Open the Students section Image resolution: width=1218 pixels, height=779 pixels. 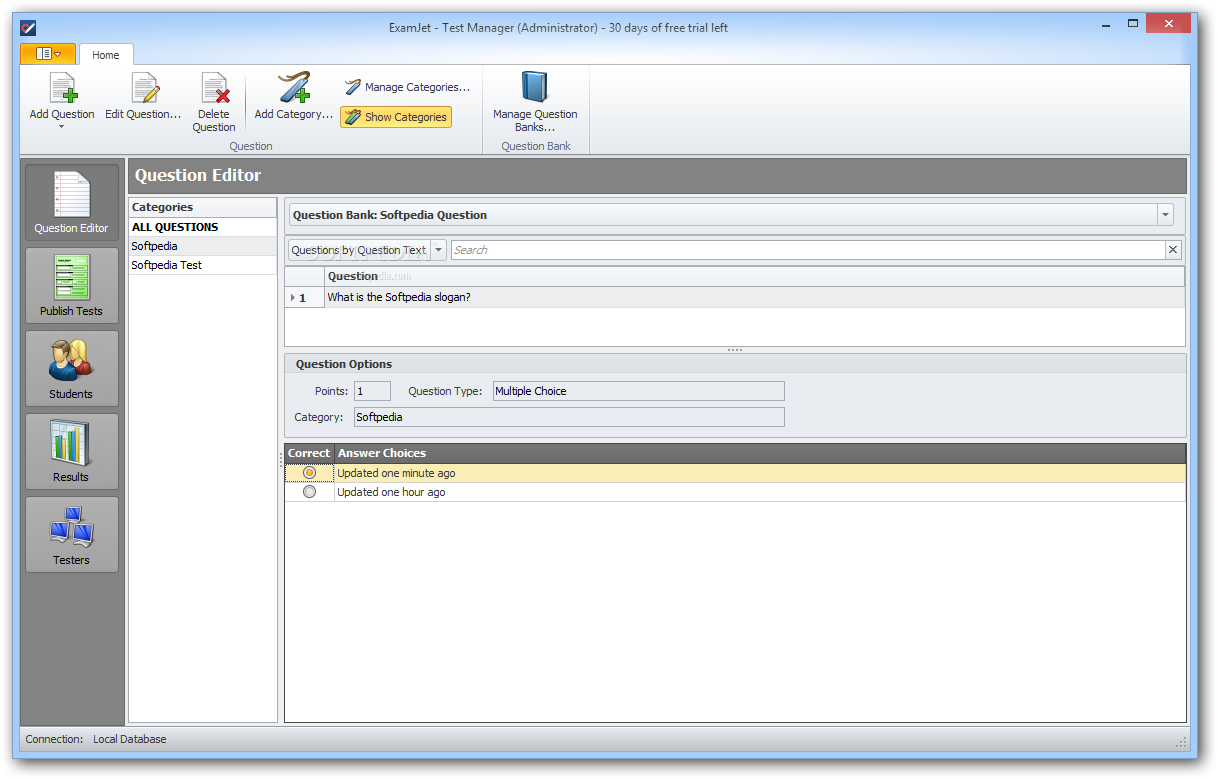(x=71, y=369)
